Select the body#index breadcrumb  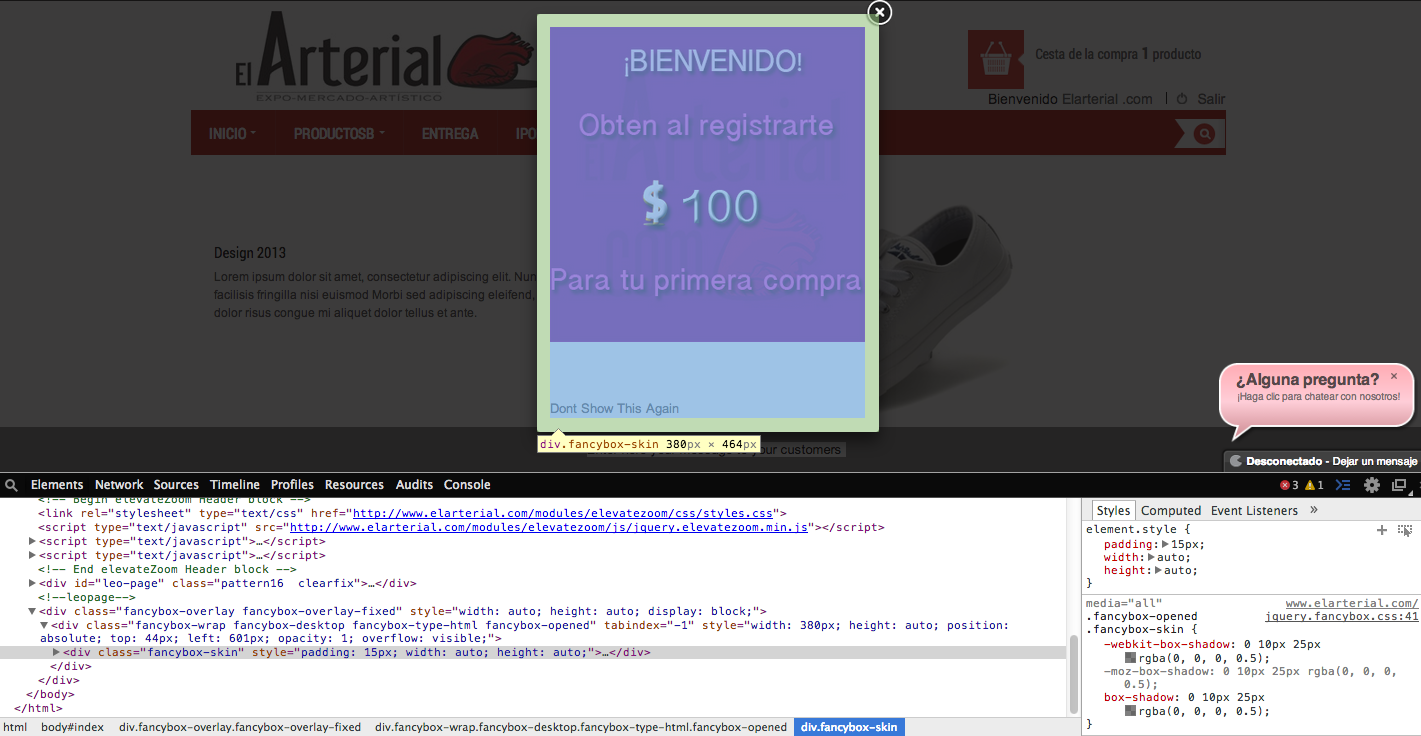tap(72, 727)
